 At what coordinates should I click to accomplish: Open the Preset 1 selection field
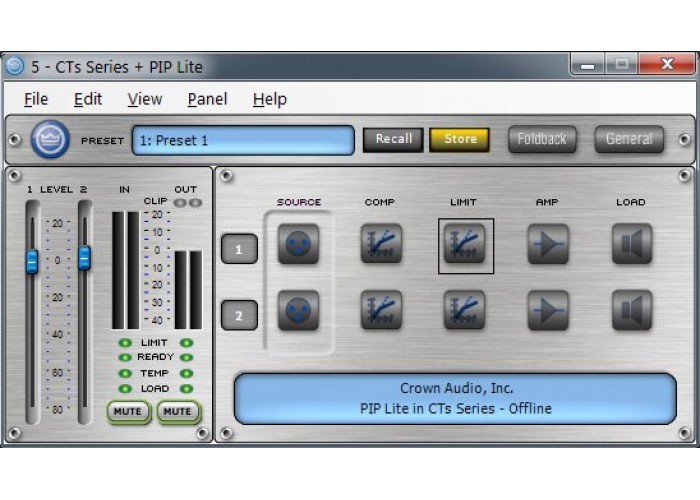click(243, 140)
